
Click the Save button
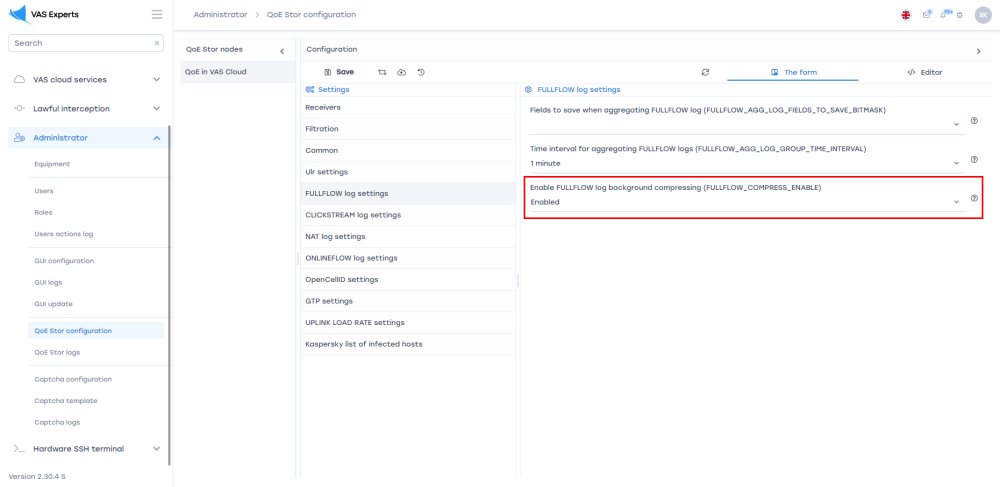click(339, 72)
